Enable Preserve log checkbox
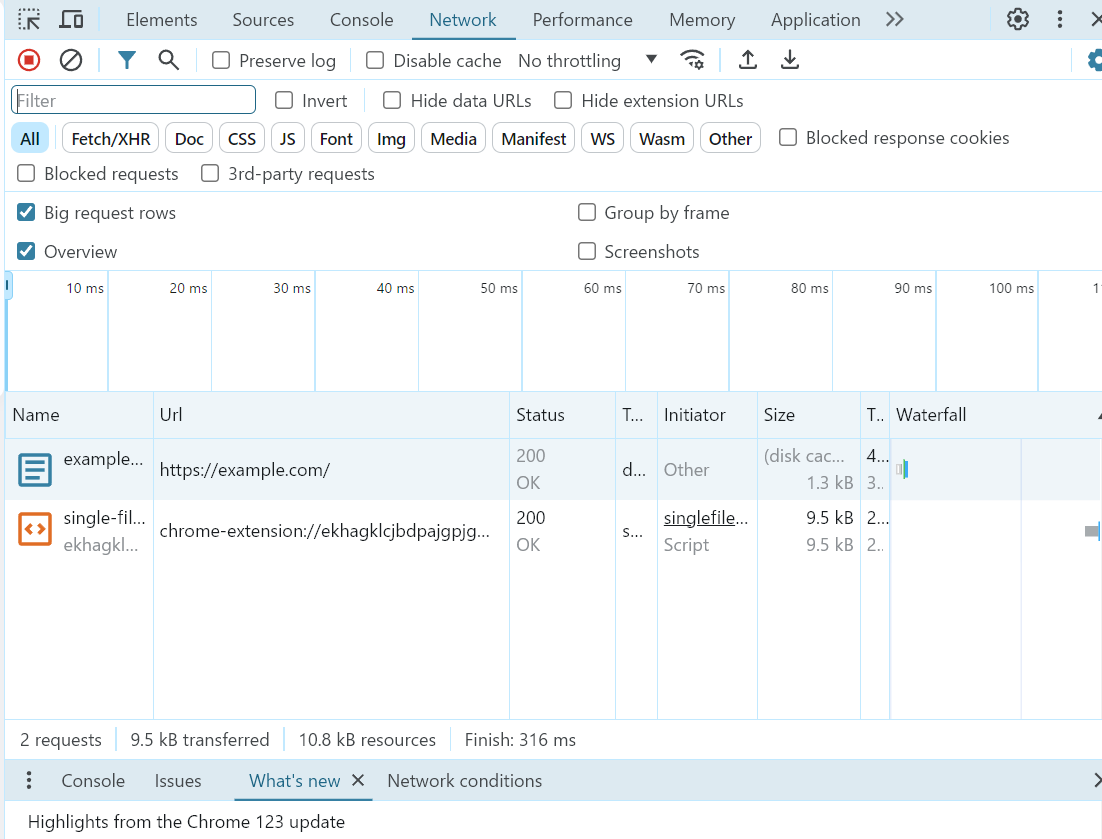 (221, 61)
